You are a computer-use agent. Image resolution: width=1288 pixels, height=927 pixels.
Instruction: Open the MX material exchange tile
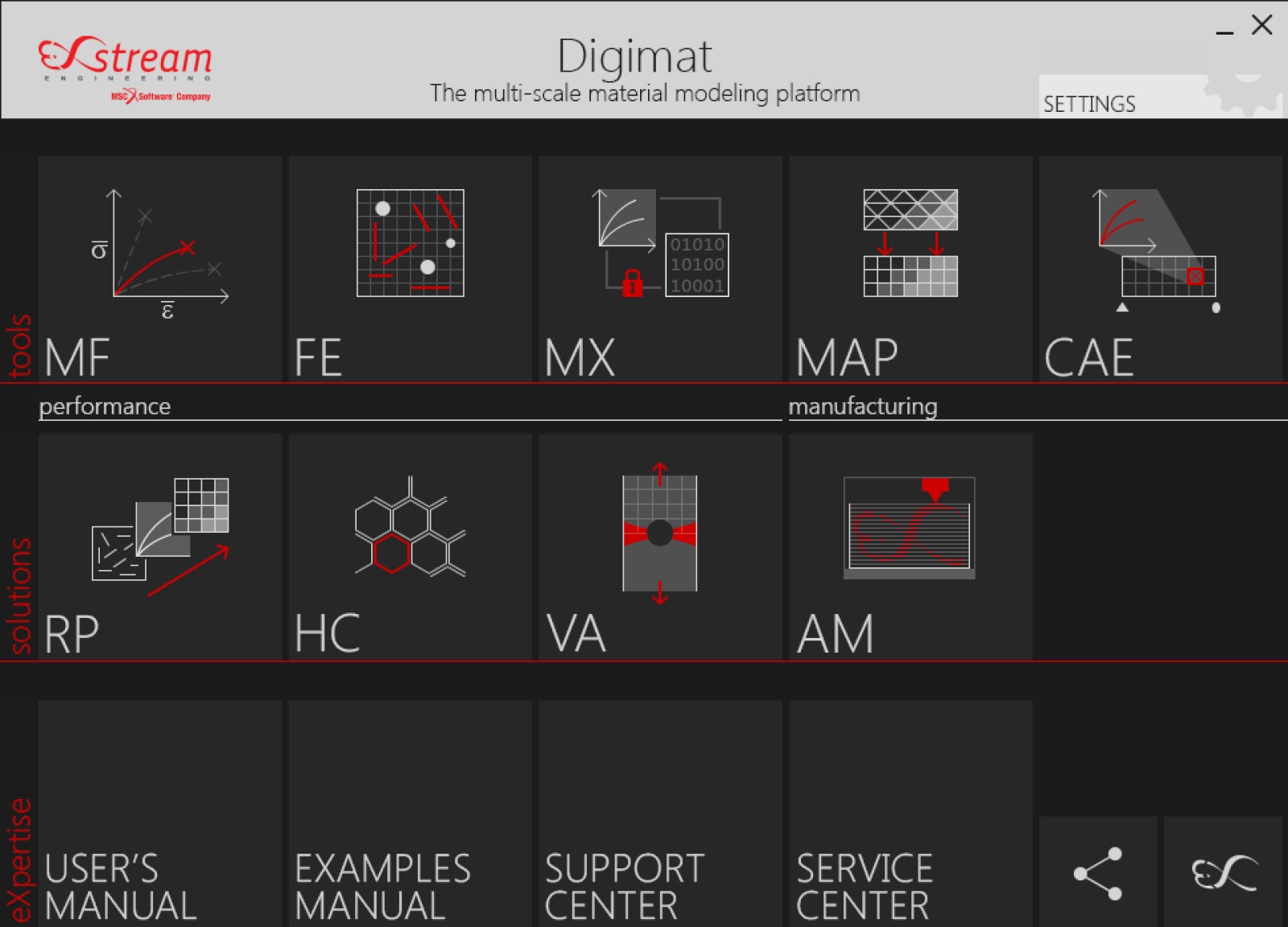tap(660, 269)
